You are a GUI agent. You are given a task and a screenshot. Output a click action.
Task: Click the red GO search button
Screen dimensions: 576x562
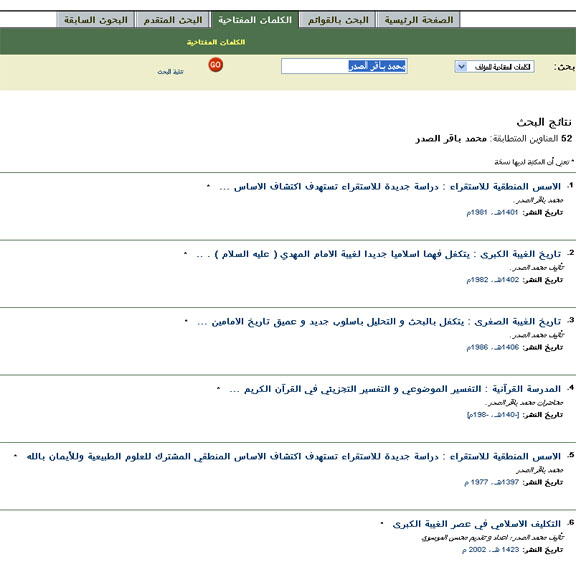pos(216,65)
